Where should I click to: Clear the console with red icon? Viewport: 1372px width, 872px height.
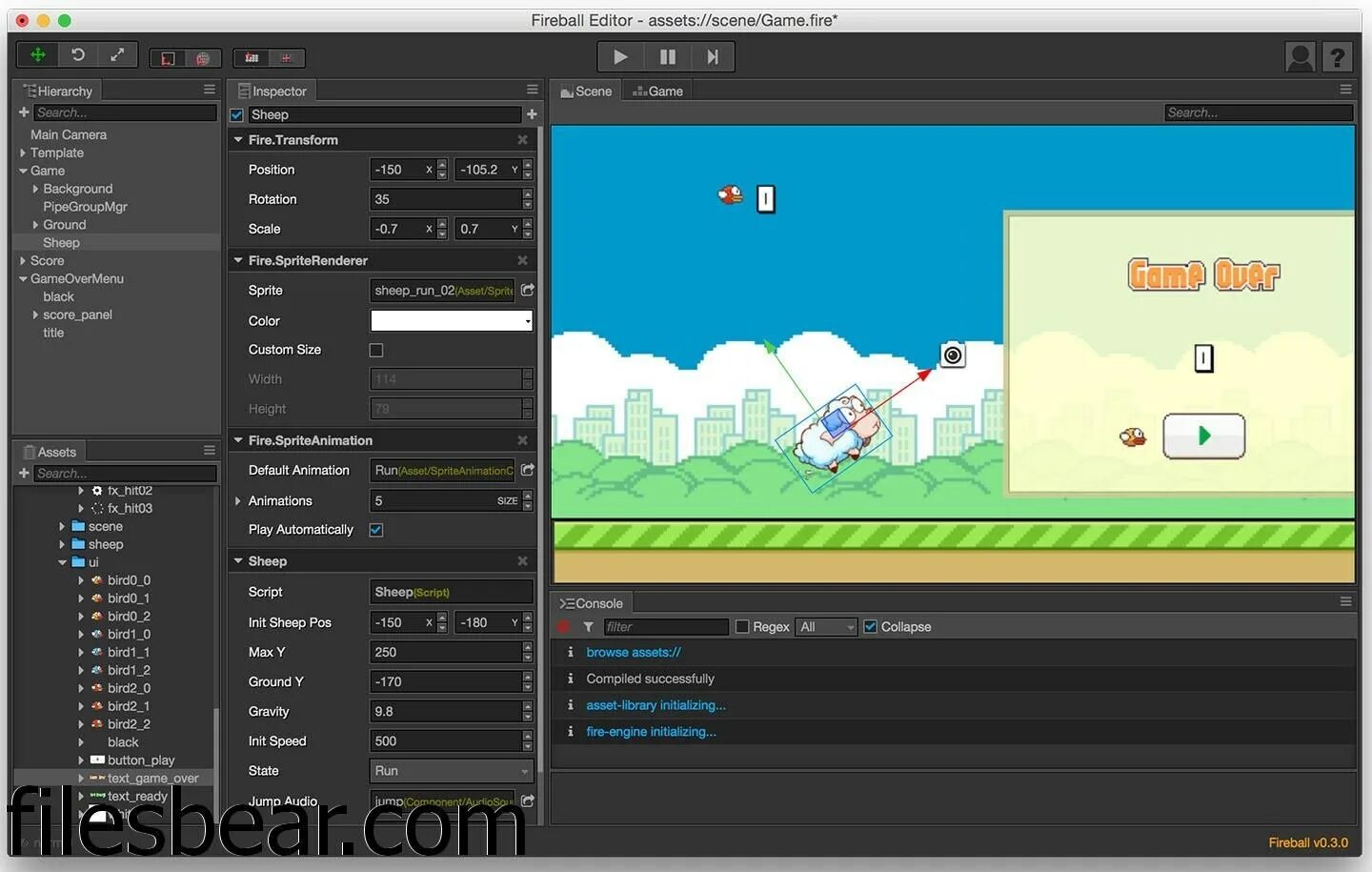coord(563,627)
